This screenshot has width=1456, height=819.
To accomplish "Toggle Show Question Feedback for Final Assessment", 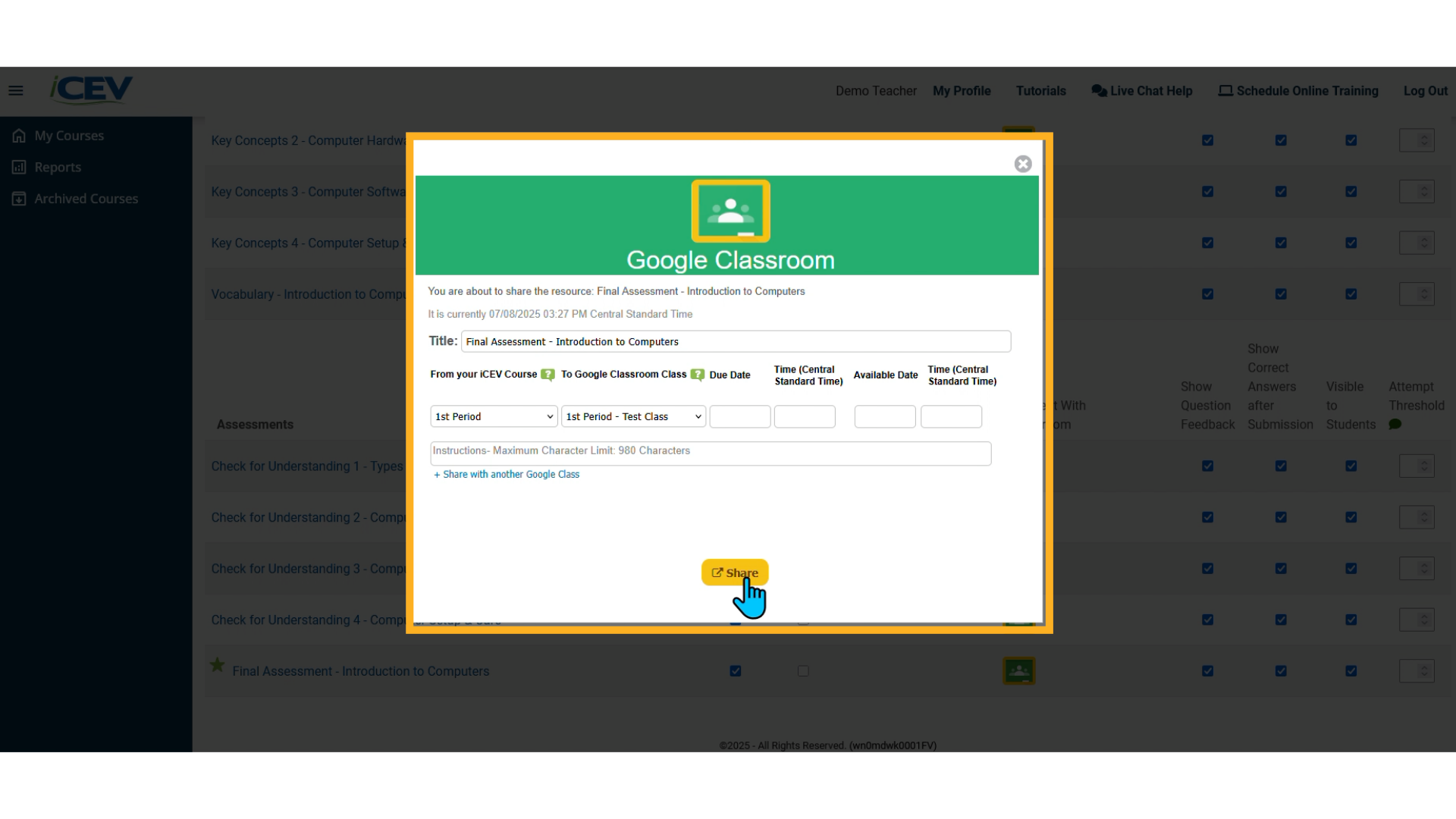I will [1207, 671].
